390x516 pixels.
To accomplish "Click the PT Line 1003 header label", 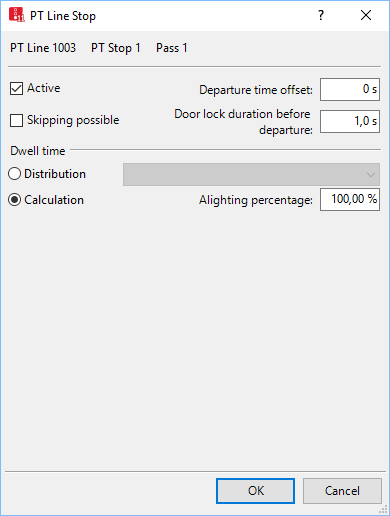I will [x=43, y=48].
